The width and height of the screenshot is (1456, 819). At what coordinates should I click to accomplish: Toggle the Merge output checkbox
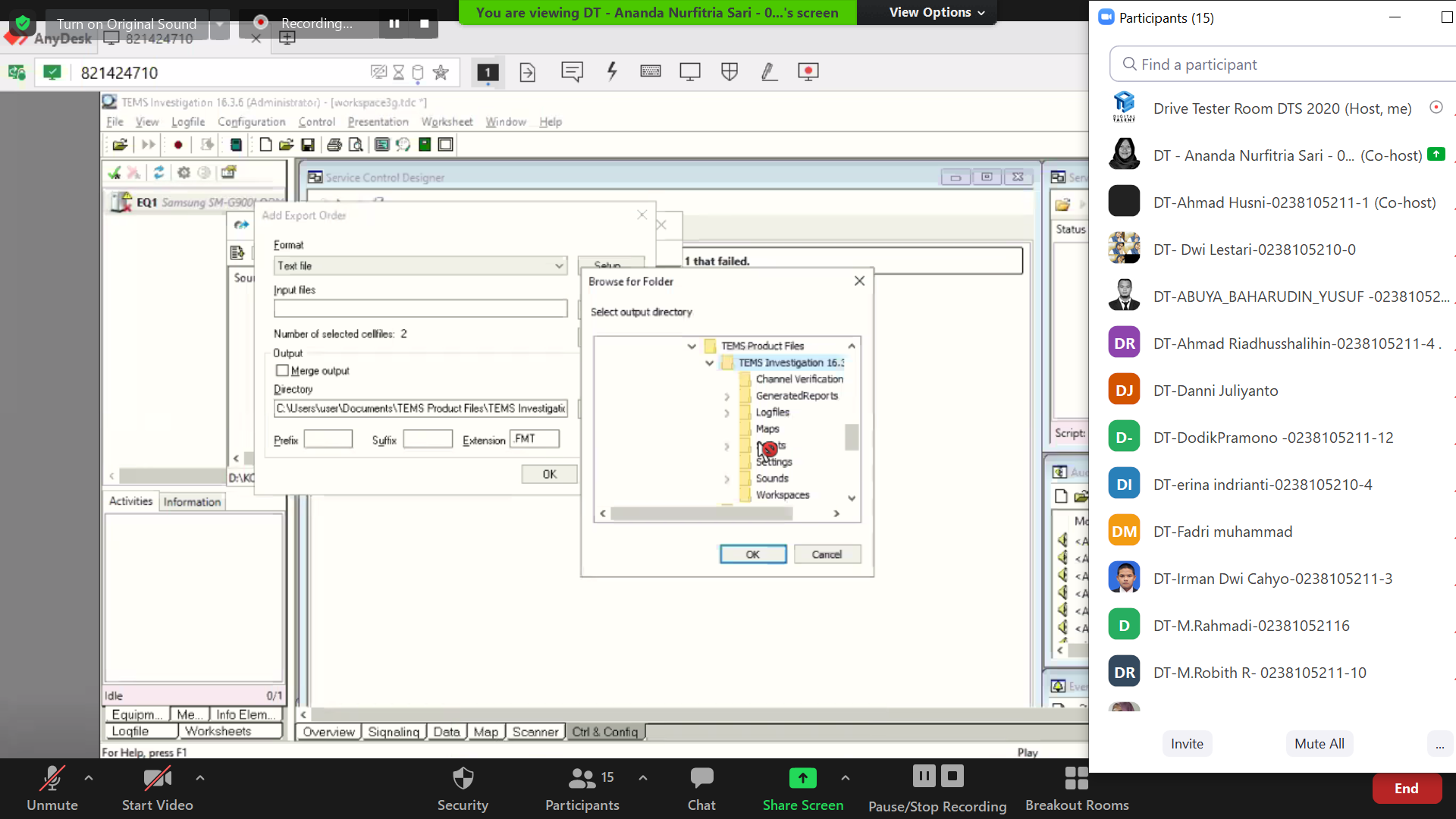tap(283, 371)
